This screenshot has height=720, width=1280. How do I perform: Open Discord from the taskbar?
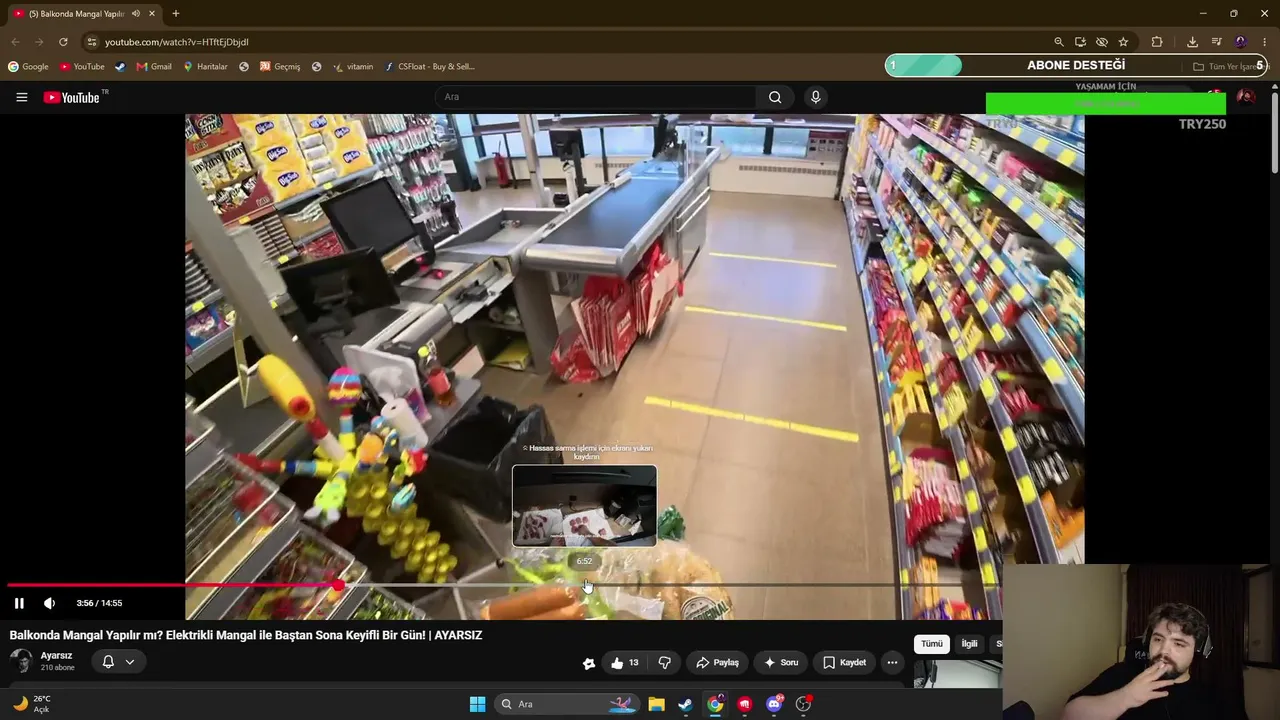click(774, 704)
